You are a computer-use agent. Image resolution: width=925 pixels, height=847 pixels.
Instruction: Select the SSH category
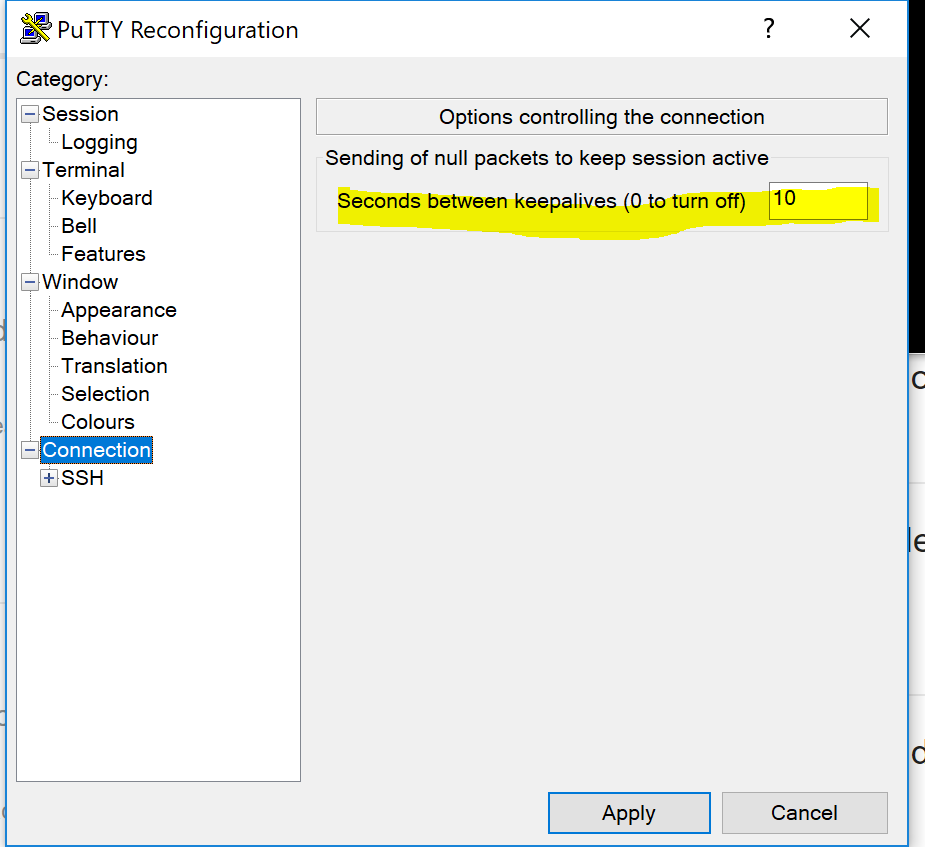pos(83,478)
